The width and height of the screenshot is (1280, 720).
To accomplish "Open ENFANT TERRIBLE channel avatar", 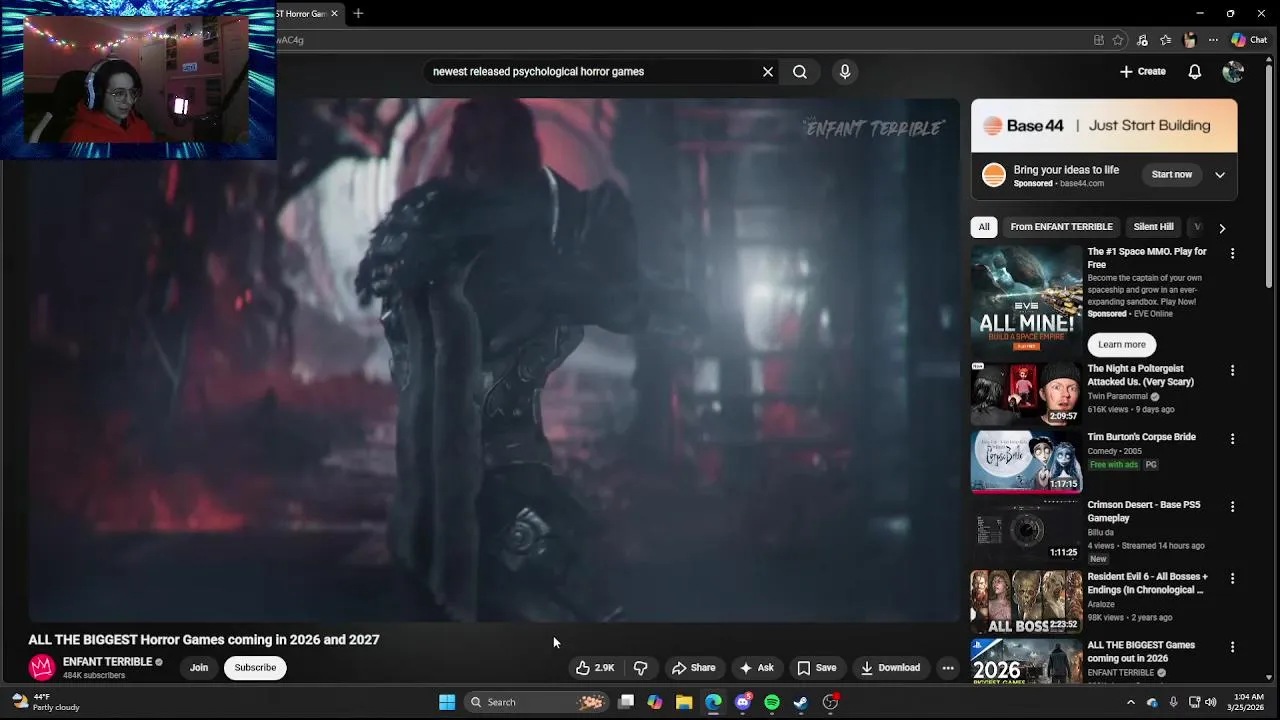I will (x=42, y=667).
